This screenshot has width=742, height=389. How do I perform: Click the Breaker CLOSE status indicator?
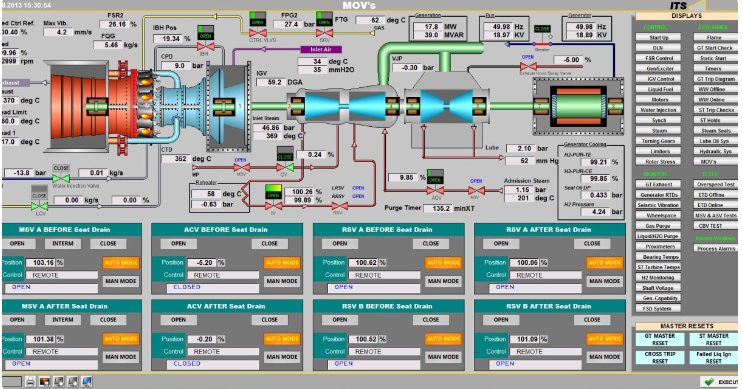click(542, 29)
